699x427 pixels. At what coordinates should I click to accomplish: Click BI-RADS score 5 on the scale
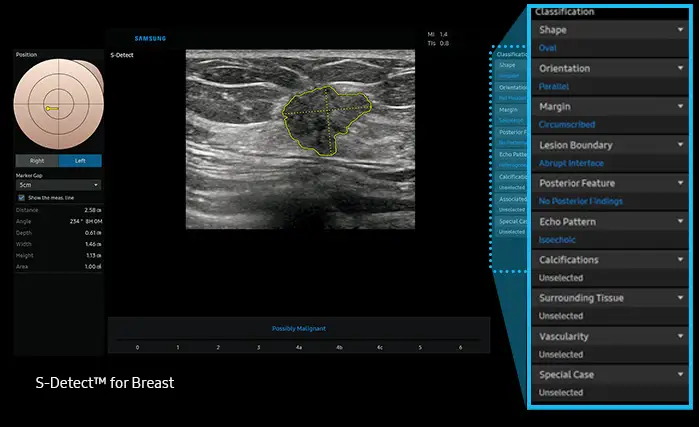pyautogui.click(x=420, y=347)
